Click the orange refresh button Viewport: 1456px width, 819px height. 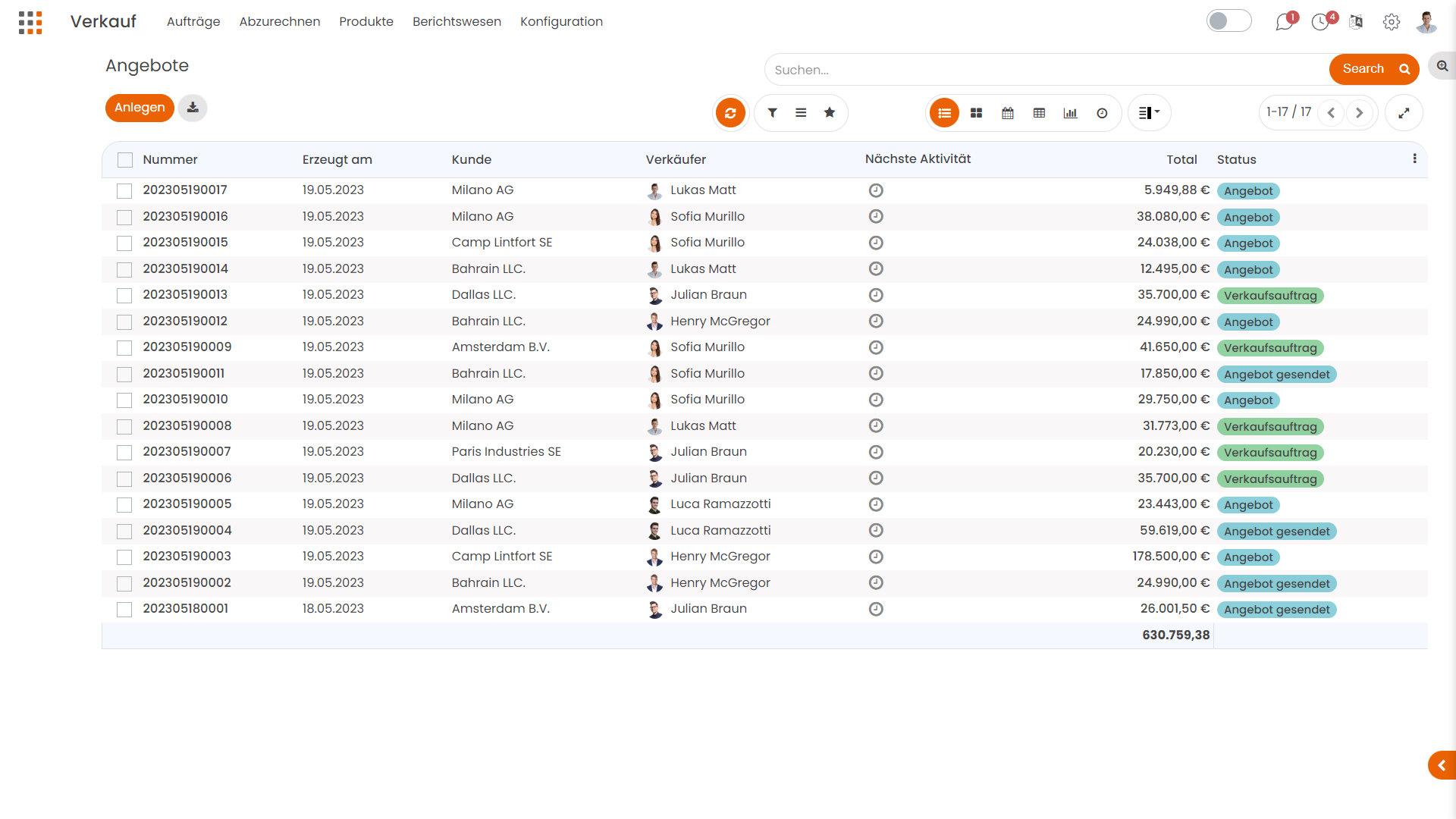pyautogui.click(x=730, y=113)
